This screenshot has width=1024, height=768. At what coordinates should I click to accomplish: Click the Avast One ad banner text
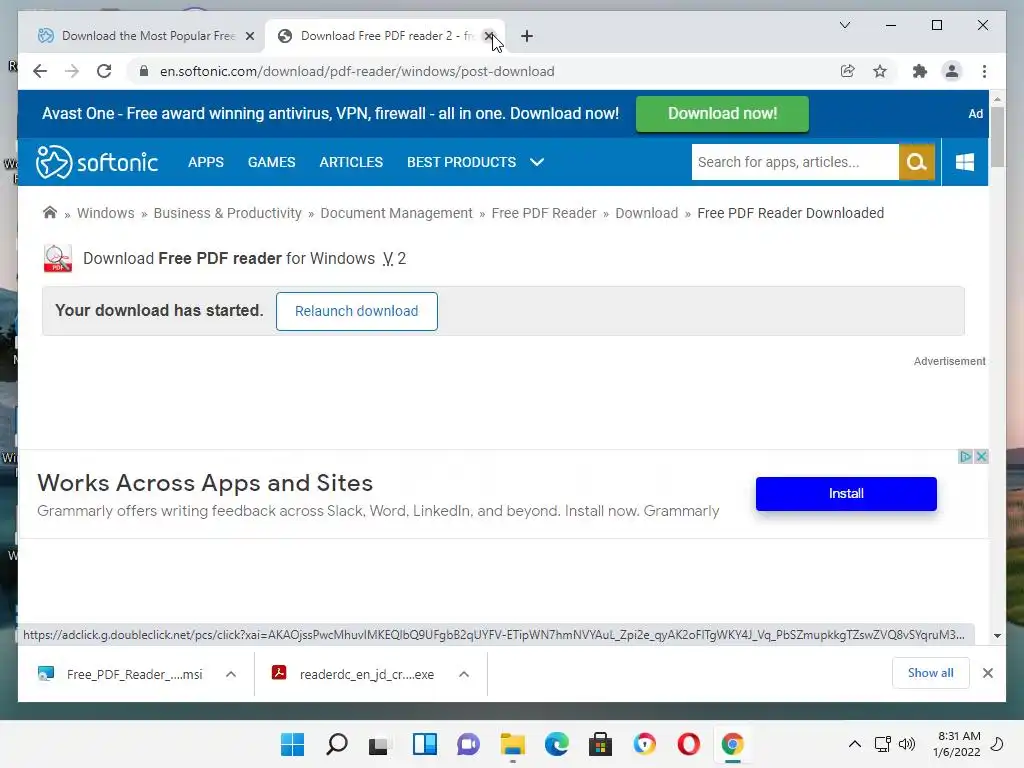(330, 114)
